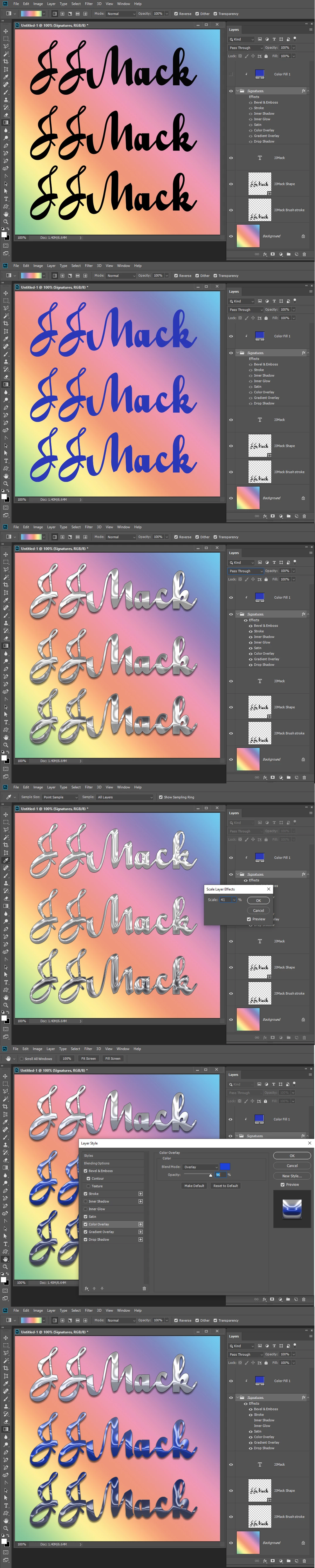The width and height of the screenshot is (315, 1568).
Task: Click plus icon beside Inner Shadow in Layer Style
Action: 140,1201
